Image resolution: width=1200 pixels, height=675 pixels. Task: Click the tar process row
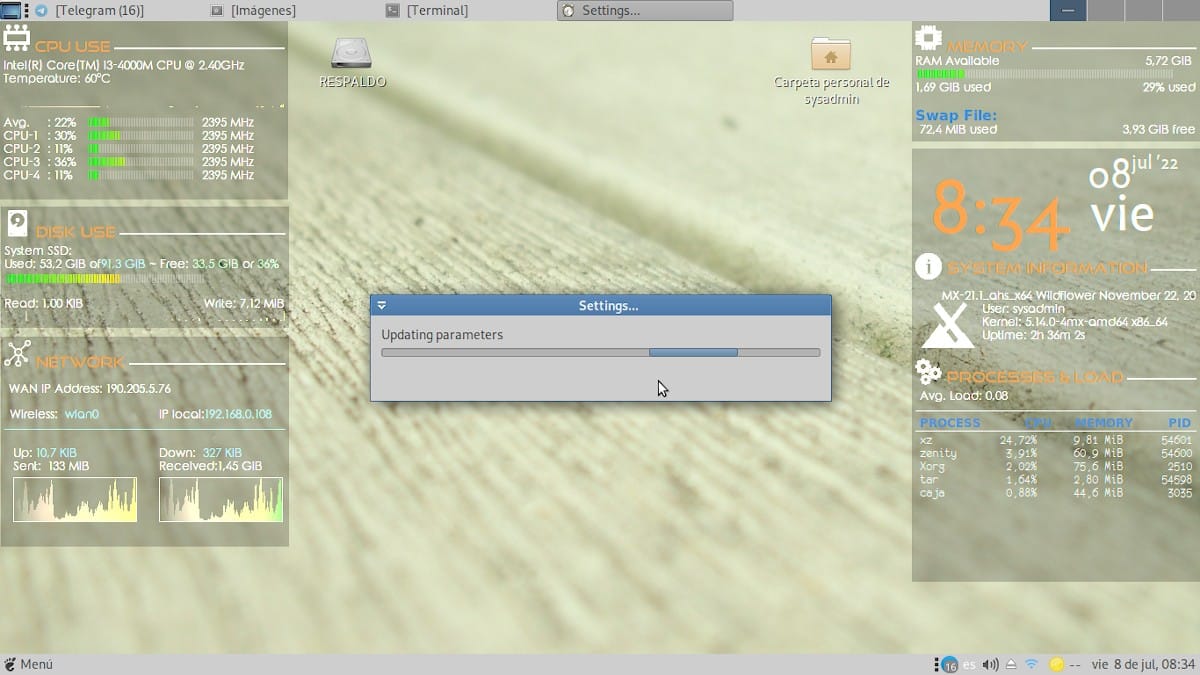click(x=1056, y=480)
